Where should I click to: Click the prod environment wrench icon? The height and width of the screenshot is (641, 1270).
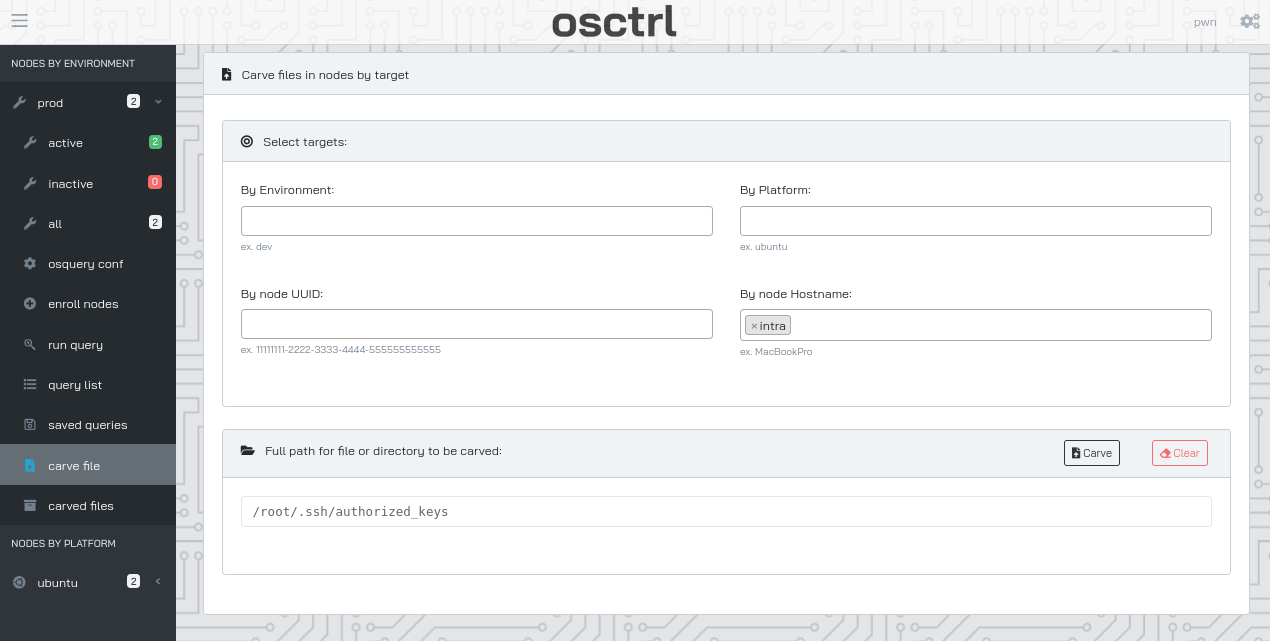coord(19,103)
